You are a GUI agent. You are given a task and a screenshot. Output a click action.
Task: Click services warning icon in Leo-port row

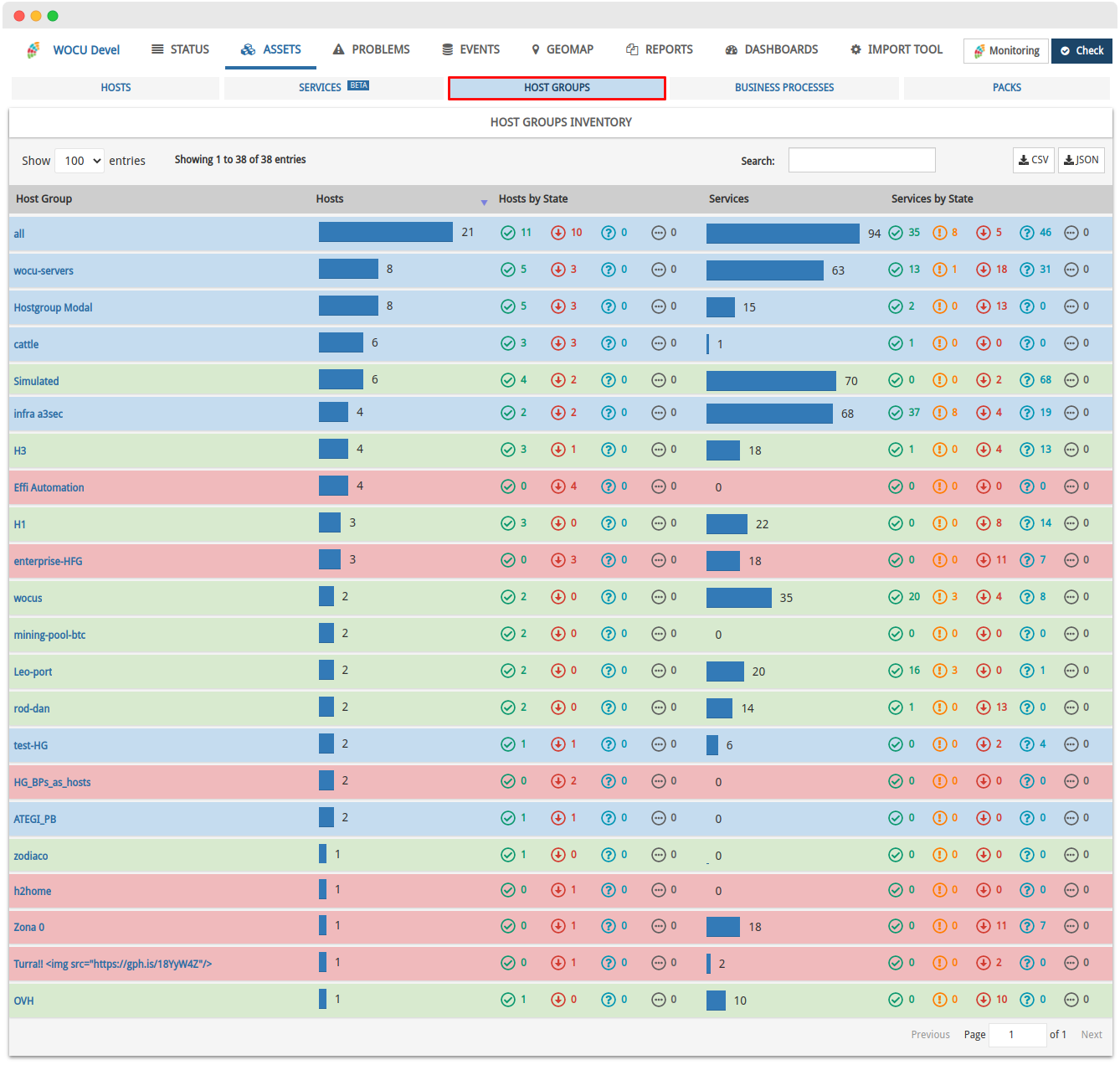point(940,671)
